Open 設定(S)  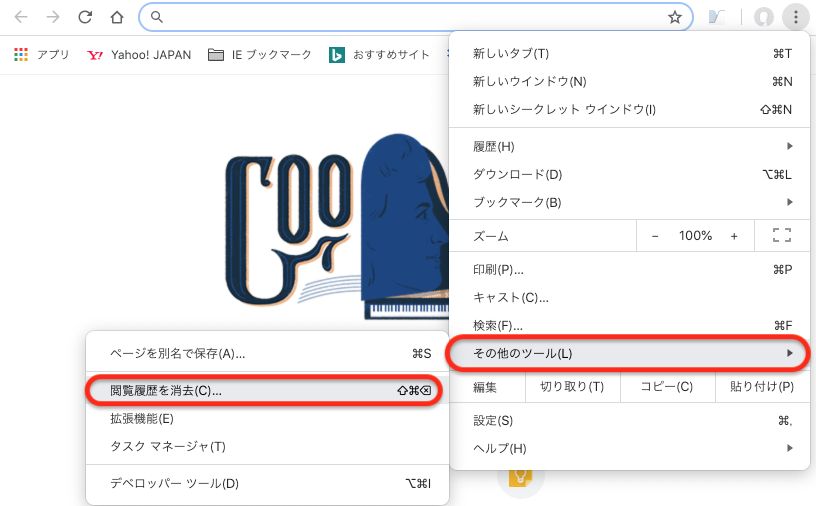pos(632,421)
